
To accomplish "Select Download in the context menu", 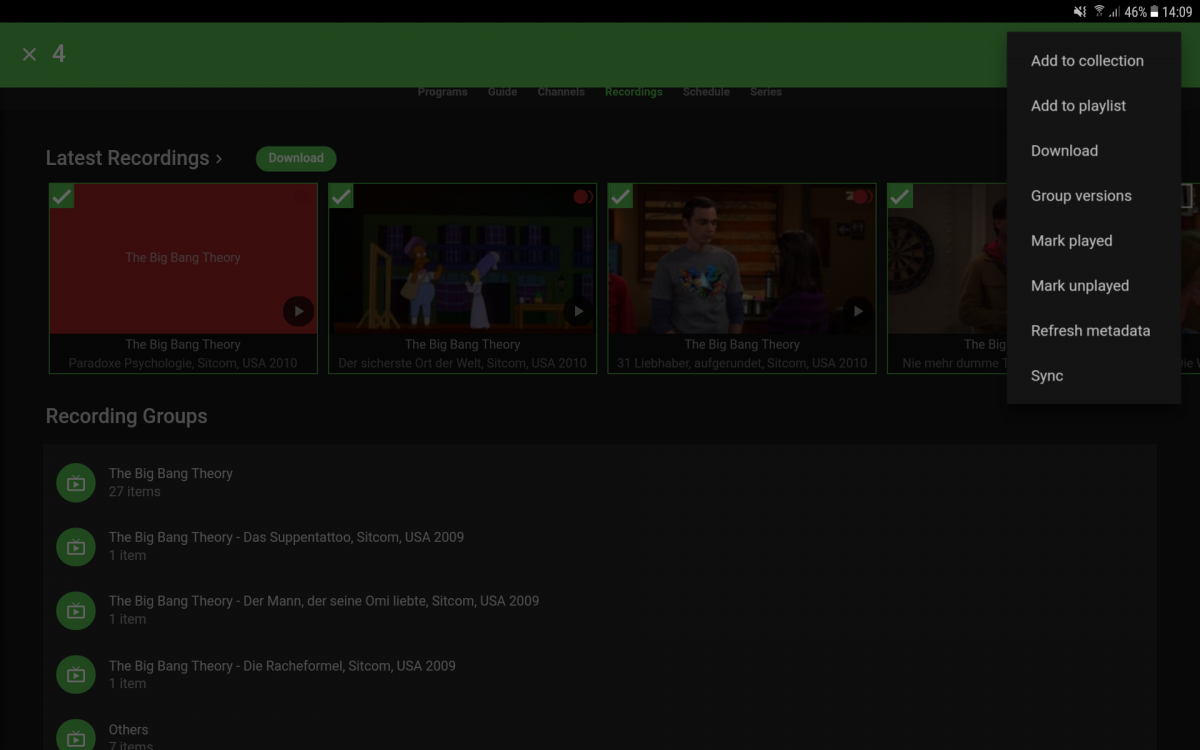I will (x=1094, y=151).
